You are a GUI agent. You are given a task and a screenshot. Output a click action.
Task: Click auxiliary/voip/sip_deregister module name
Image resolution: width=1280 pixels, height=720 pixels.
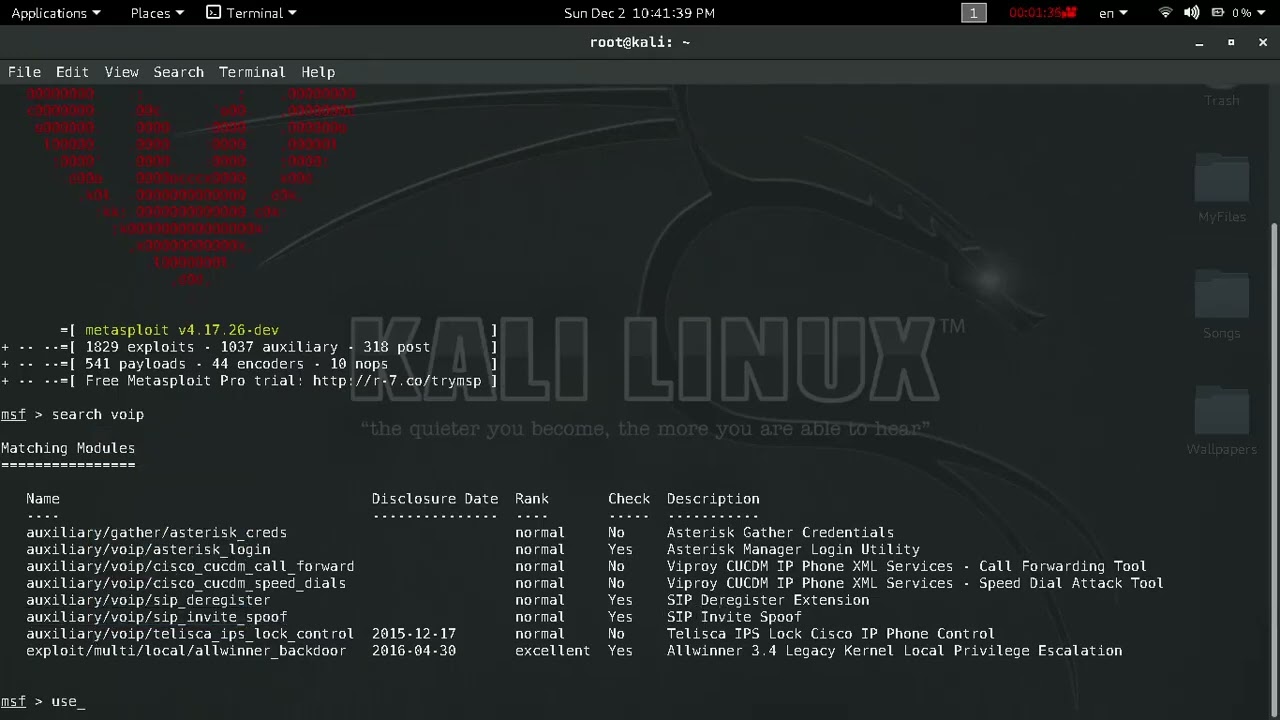pyautogui.click(x=148, y=601)
